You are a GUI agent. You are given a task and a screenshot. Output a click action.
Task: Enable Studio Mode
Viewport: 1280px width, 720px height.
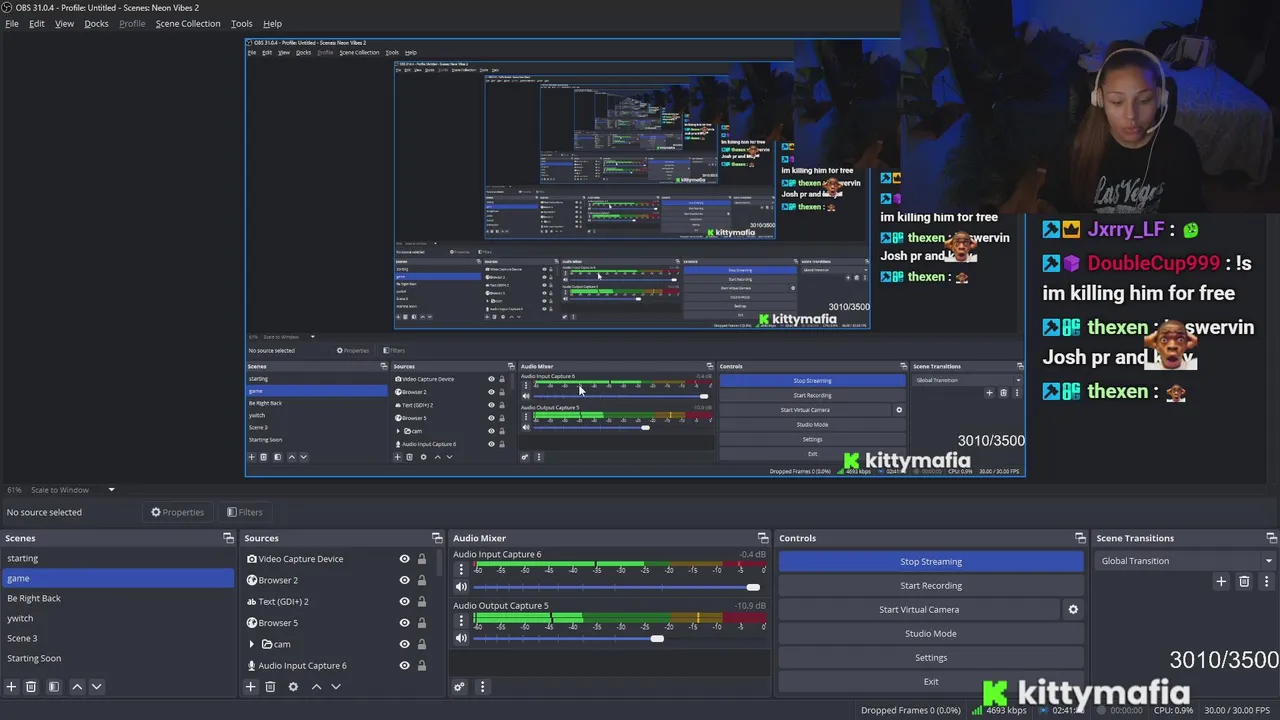tap(931, 634)
